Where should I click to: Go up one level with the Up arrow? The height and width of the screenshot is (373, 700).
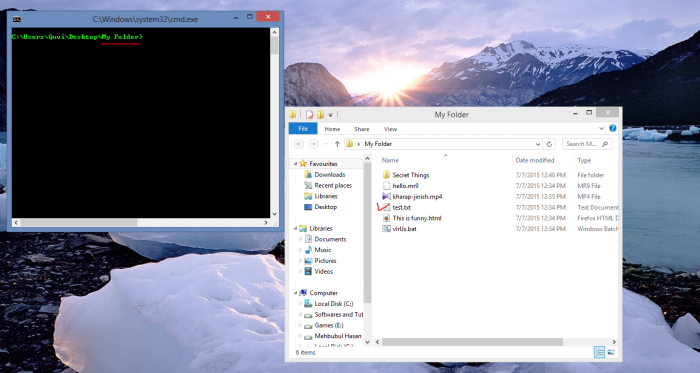tap(338, 144)
